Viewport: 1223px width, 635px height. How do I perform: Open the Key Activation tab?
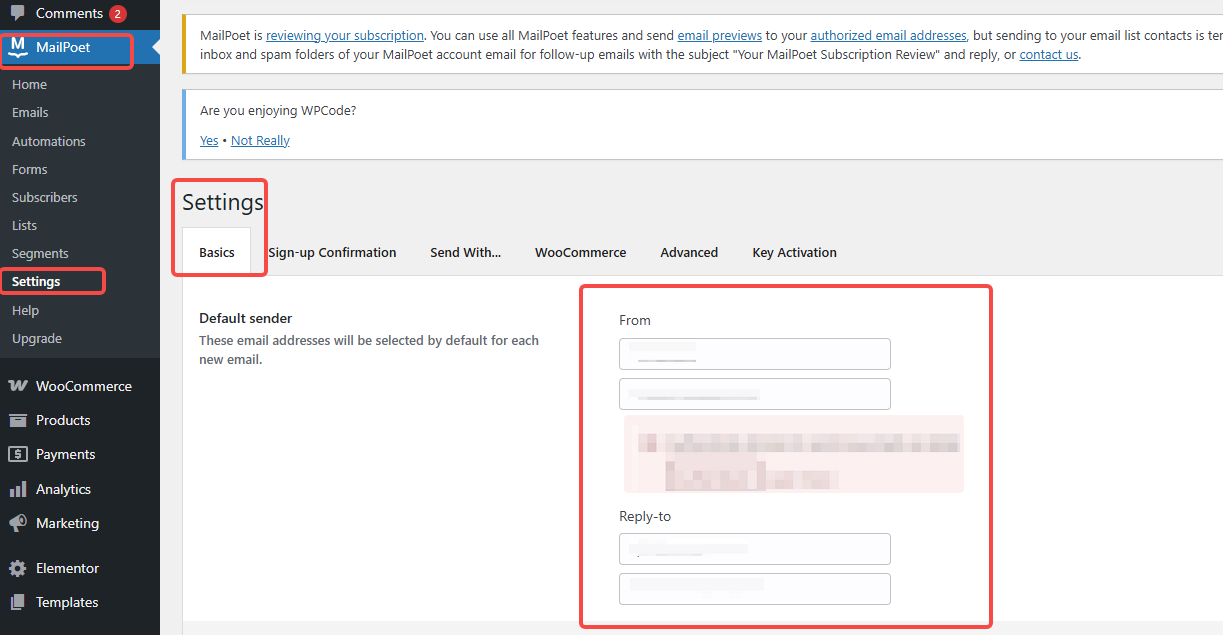pos(794,252)
